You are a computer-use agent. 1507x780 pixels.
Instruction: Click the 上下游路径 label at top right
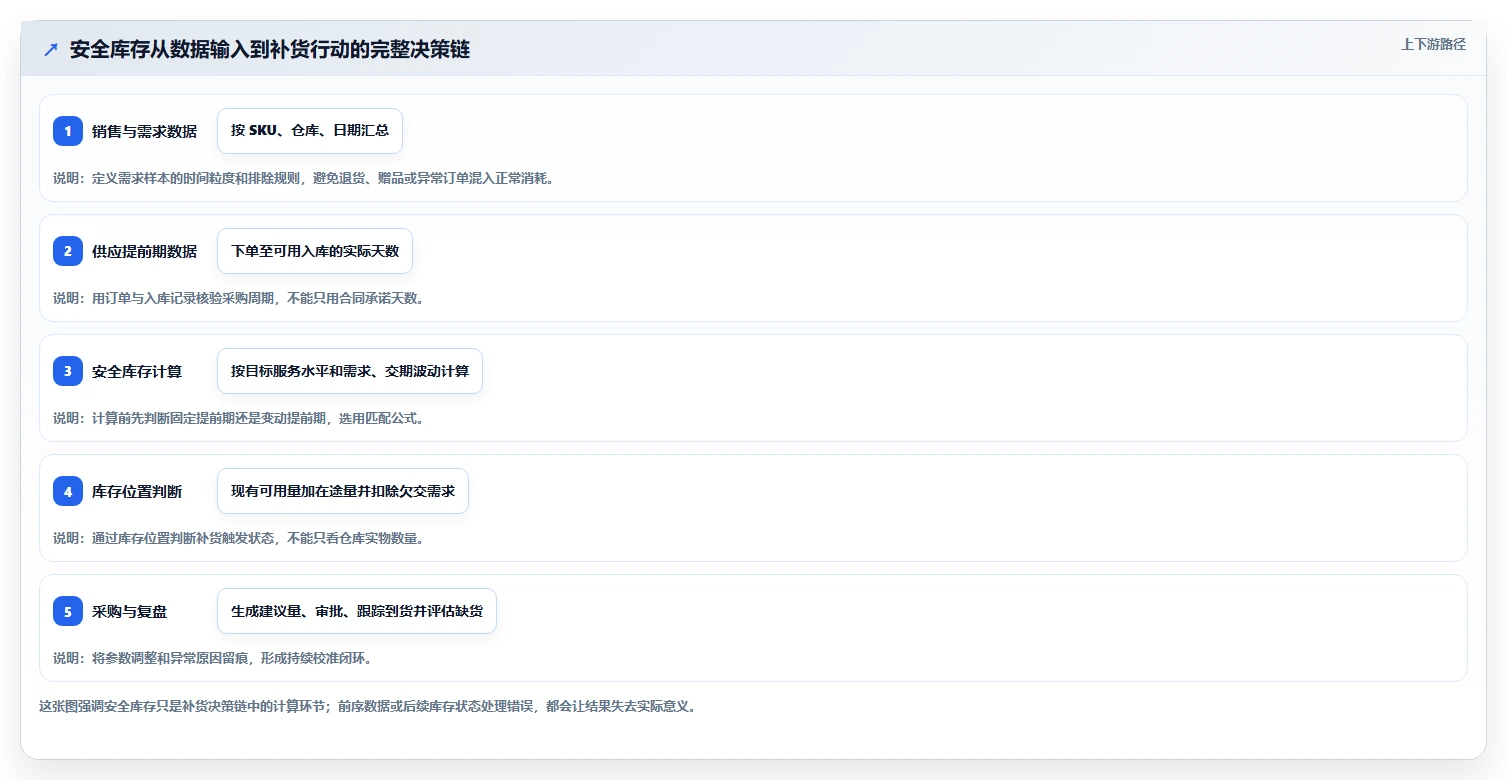tap(1433, 44)
